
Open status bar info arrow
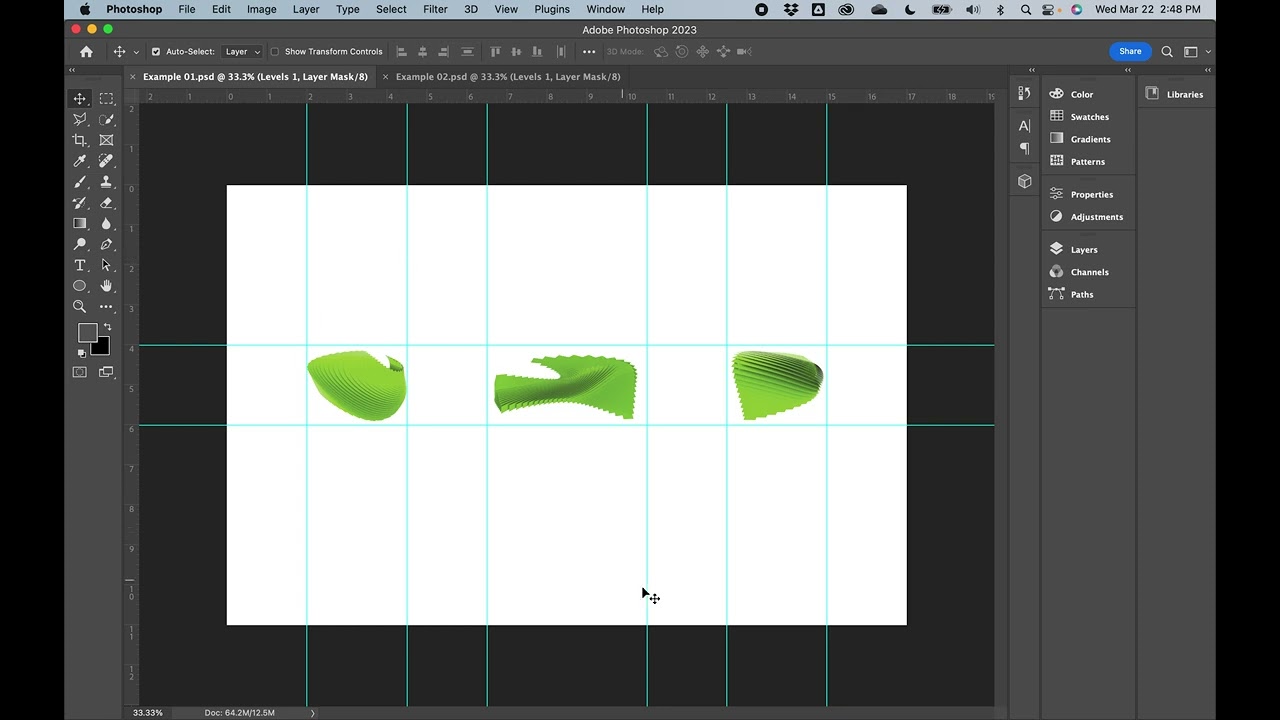point(312,713)
